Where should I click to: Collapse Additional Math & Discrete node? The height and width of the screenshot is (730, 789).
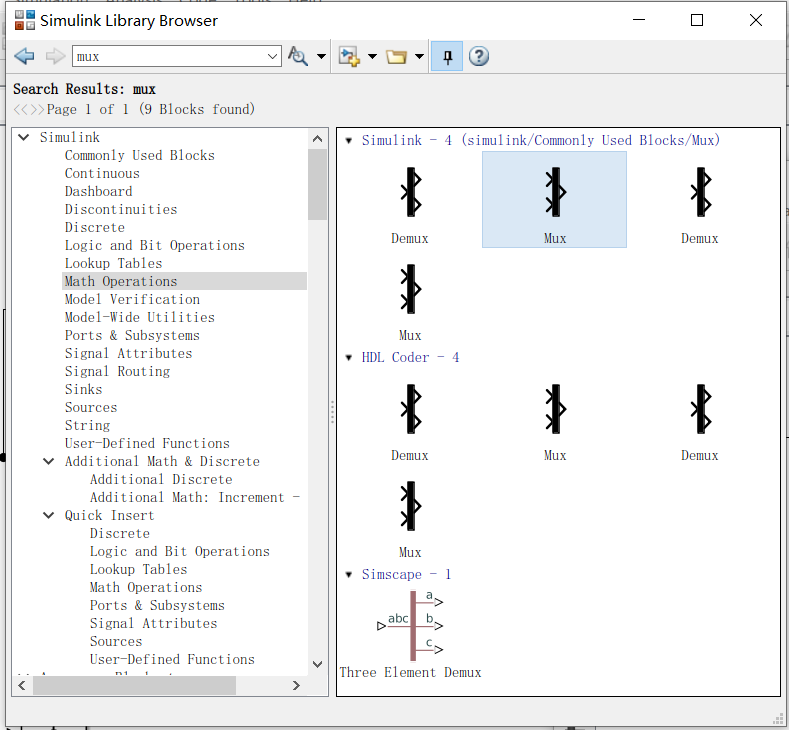click(x=48, y=461)
